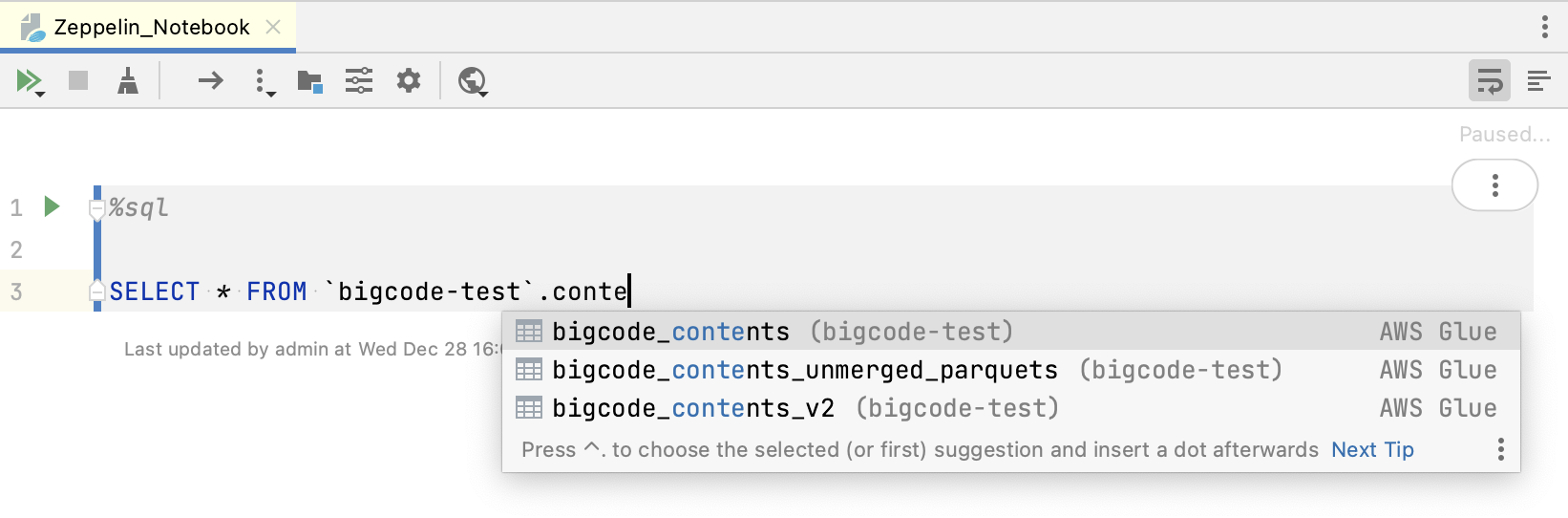Image resolution: width=1568 pixels, height=518 pixels.
Task: Clear outputs with the broom icon
Action: 127,81
